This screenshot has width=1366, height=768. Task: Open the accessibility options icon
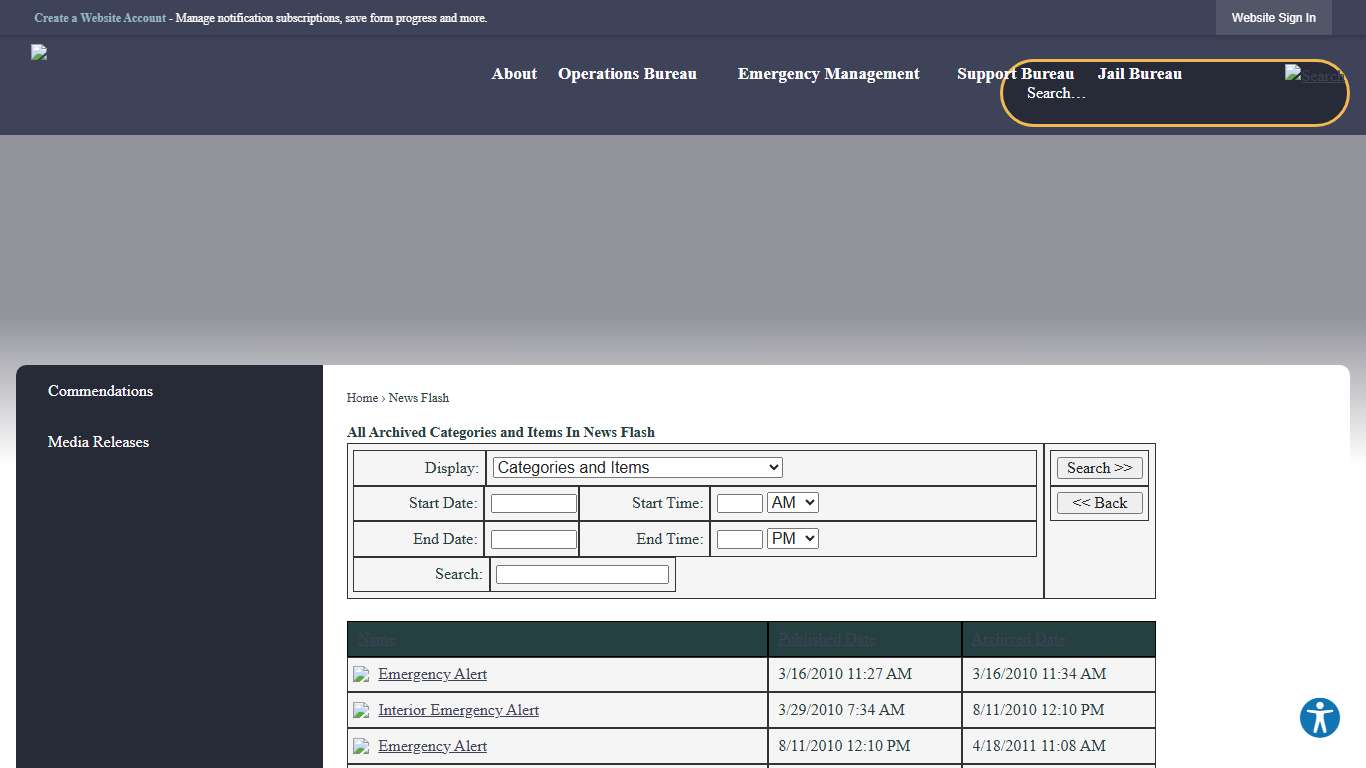tap(1319, 718)
